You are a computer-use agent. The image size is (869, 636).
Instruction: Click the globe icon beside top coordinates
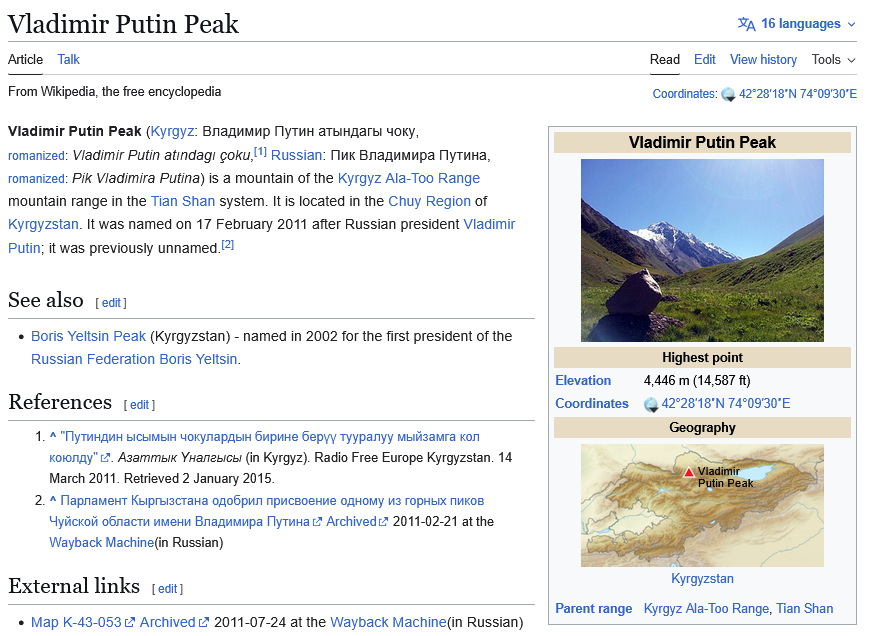coord(728,94)
